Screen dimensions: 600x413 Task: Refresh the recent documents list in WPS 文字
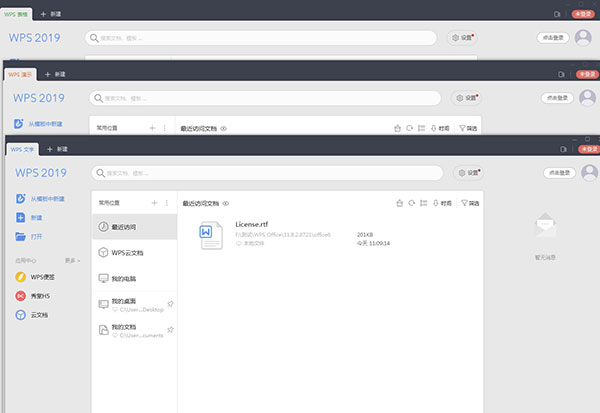412,203
